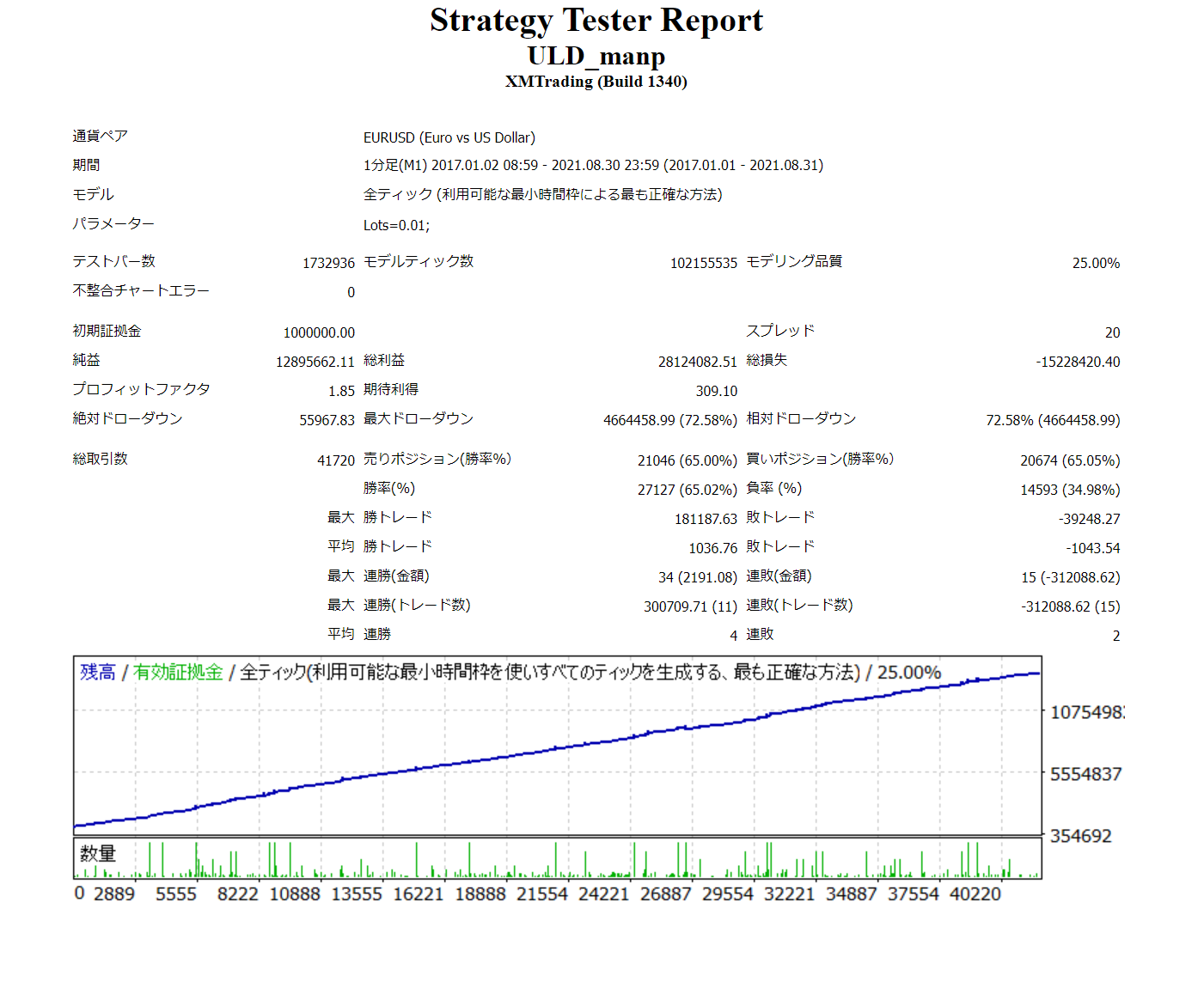Click the 5554837 value on chart y-axis

click(1085, 774)
